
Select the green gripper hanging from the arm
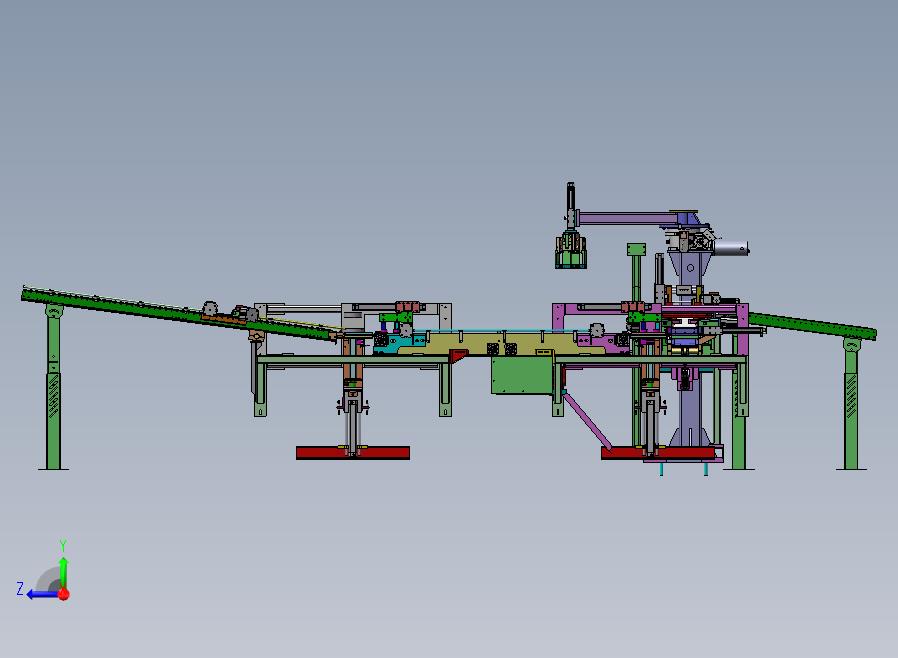571,251
